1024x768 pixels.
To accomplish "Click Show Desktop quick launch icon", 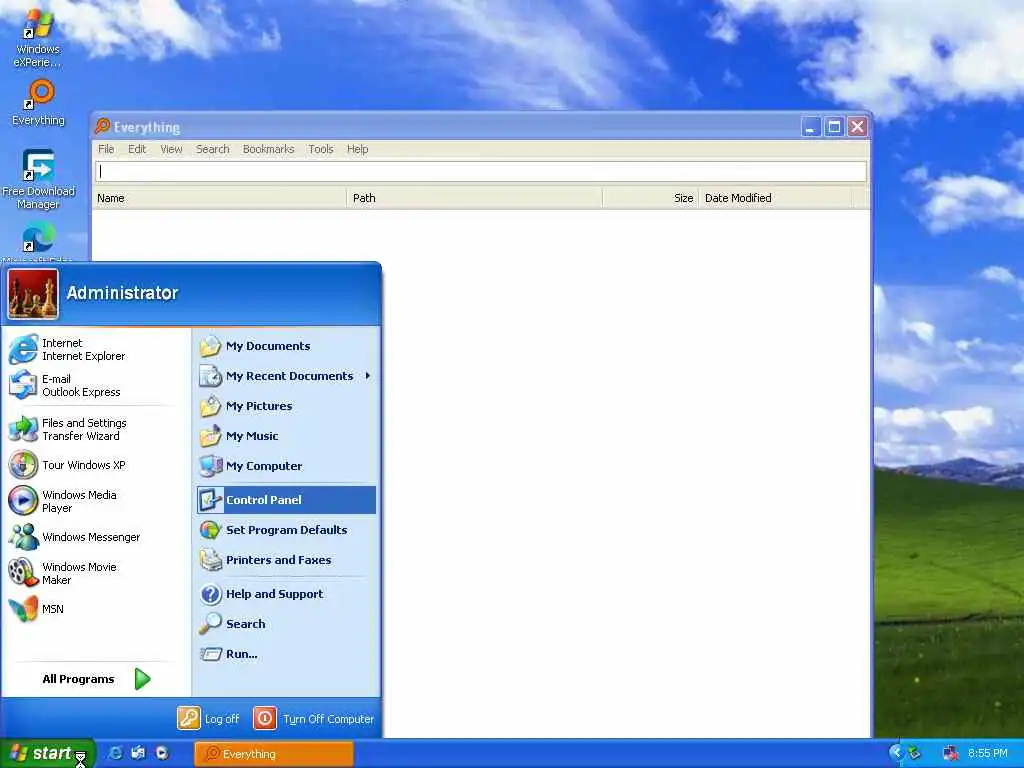I will [138, 753].
